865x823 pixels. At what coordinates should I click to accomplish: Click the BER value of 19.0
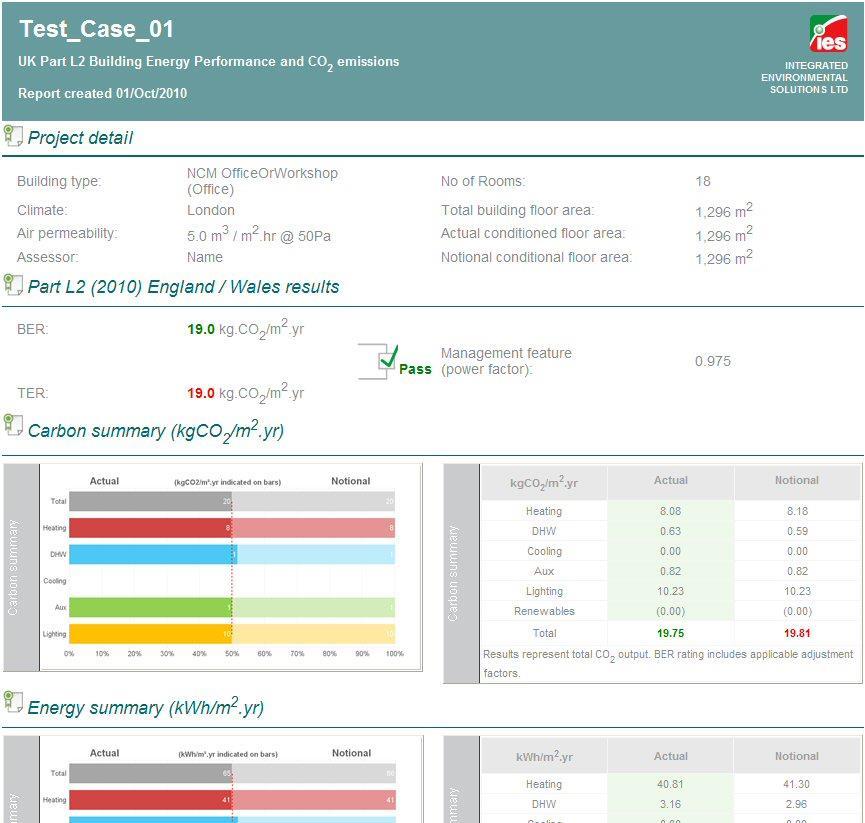[x=199, y=328]
